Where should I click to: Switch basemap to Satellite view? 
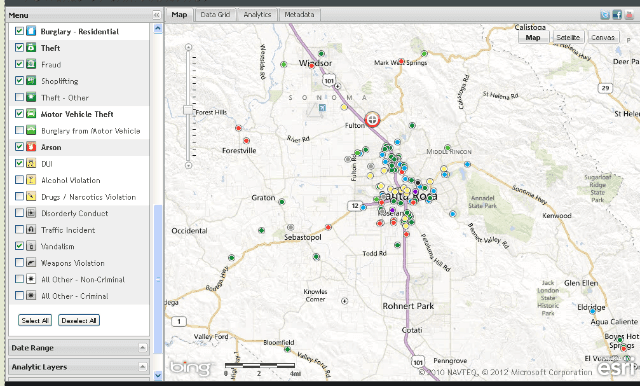point(568,37)
